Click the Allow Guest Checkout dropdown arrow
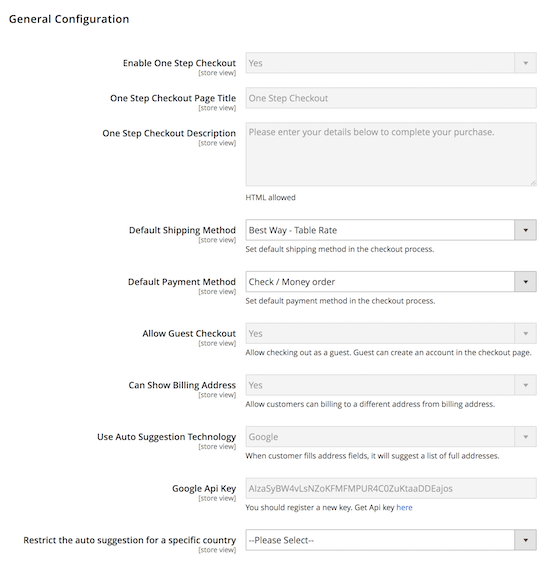 pyautogui.click(x=526, y=333)
